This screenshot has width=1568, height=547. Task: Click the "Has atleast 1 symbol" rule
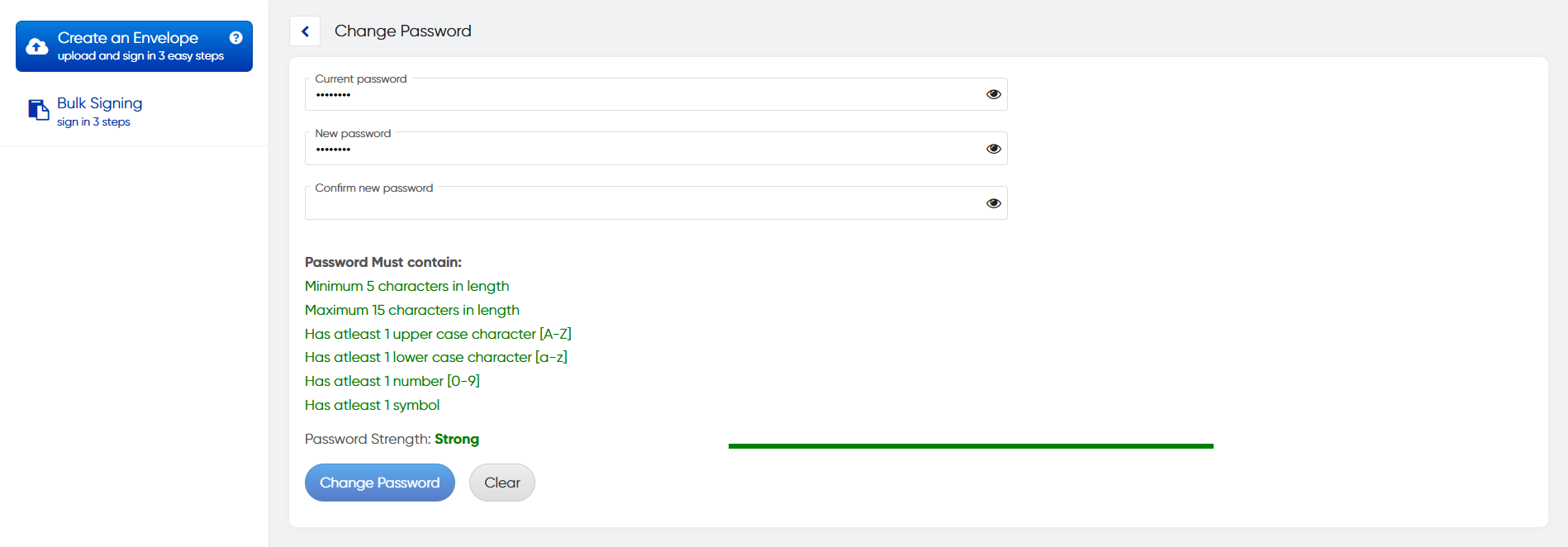pyautogui.click(x=372, y=405)
